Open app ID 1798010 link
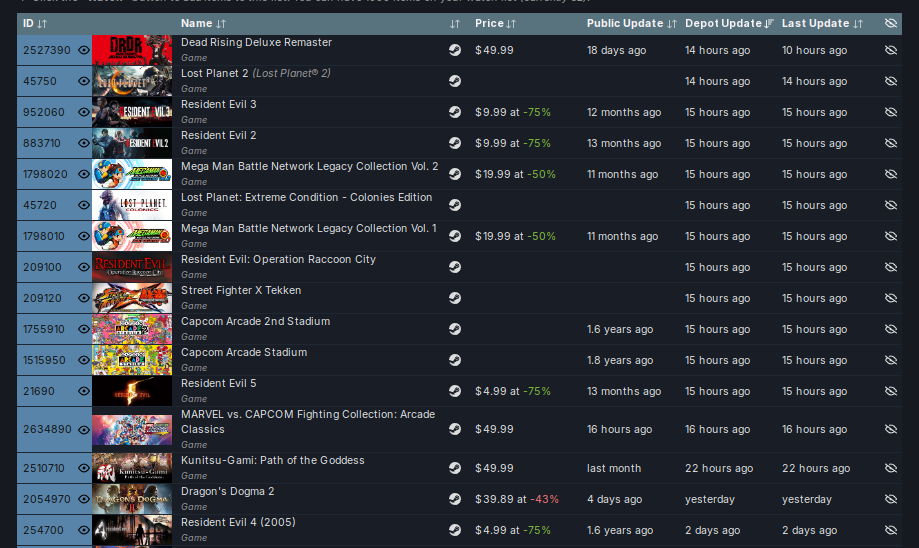The image size is (919, 548). 45,236
